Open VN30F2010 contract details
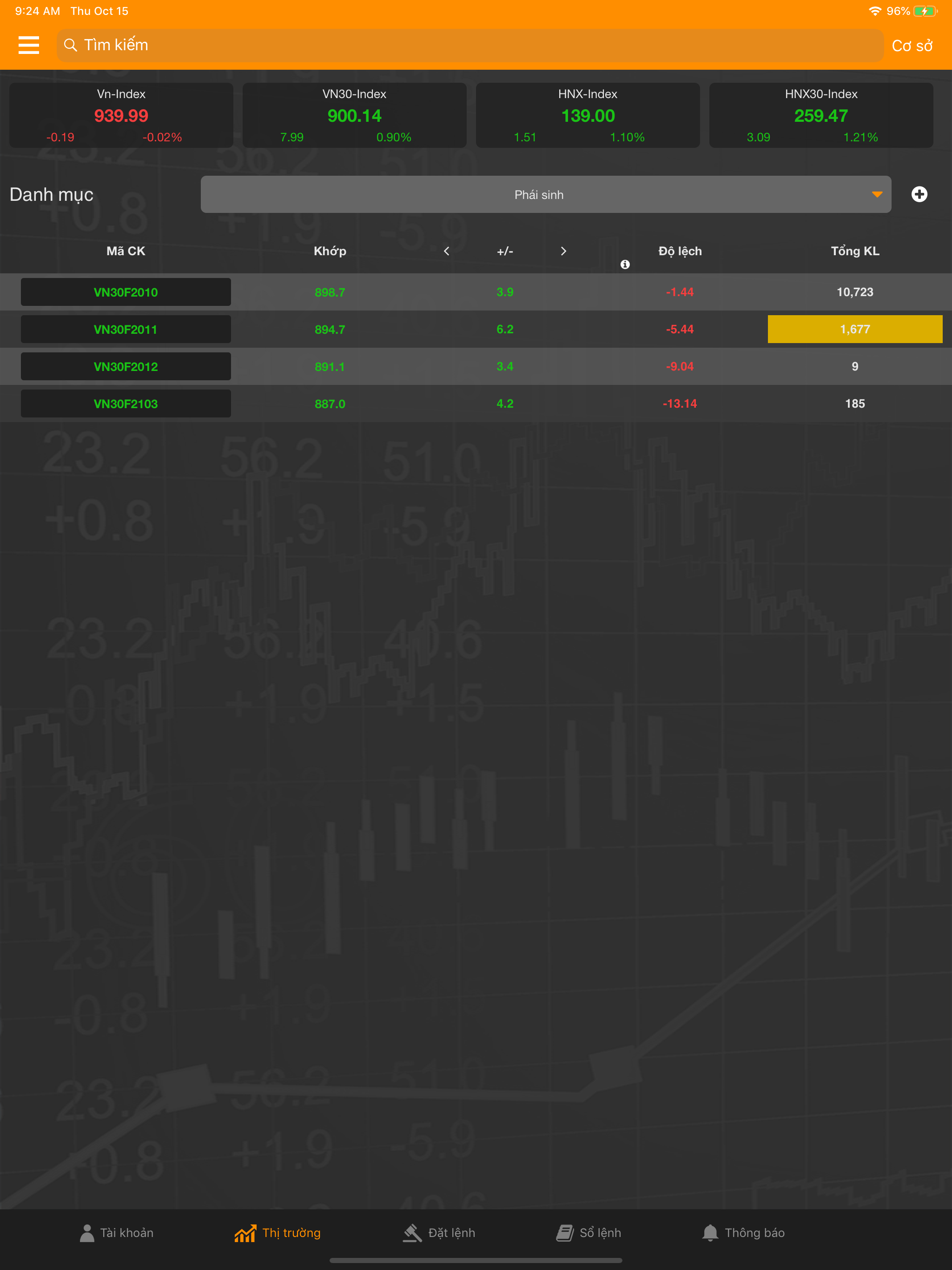This screenshot has height=1270, width=952. [126, 292]
